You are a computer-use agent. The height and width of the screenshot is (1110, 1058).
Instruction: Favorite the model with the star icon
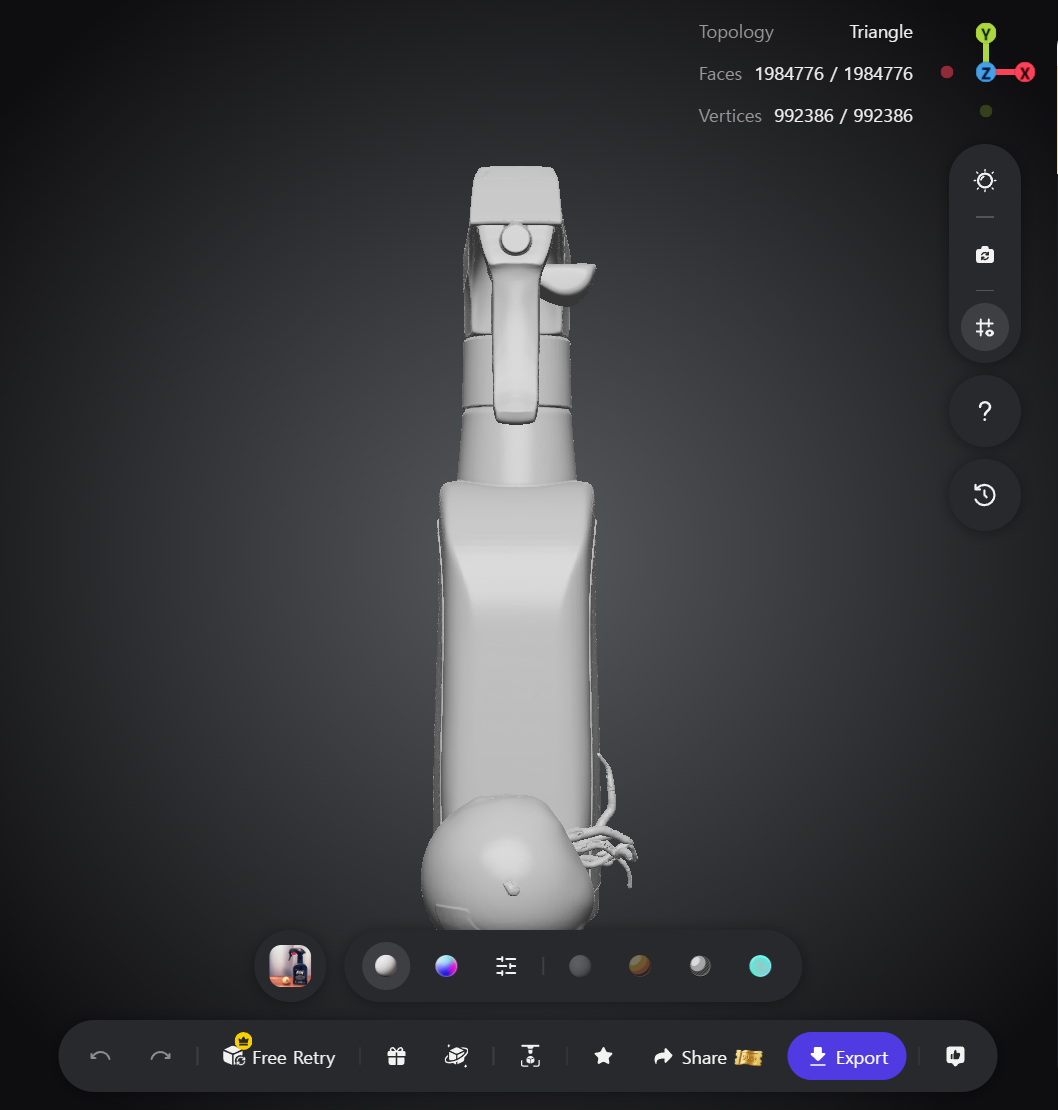(x=604, y=1056)
